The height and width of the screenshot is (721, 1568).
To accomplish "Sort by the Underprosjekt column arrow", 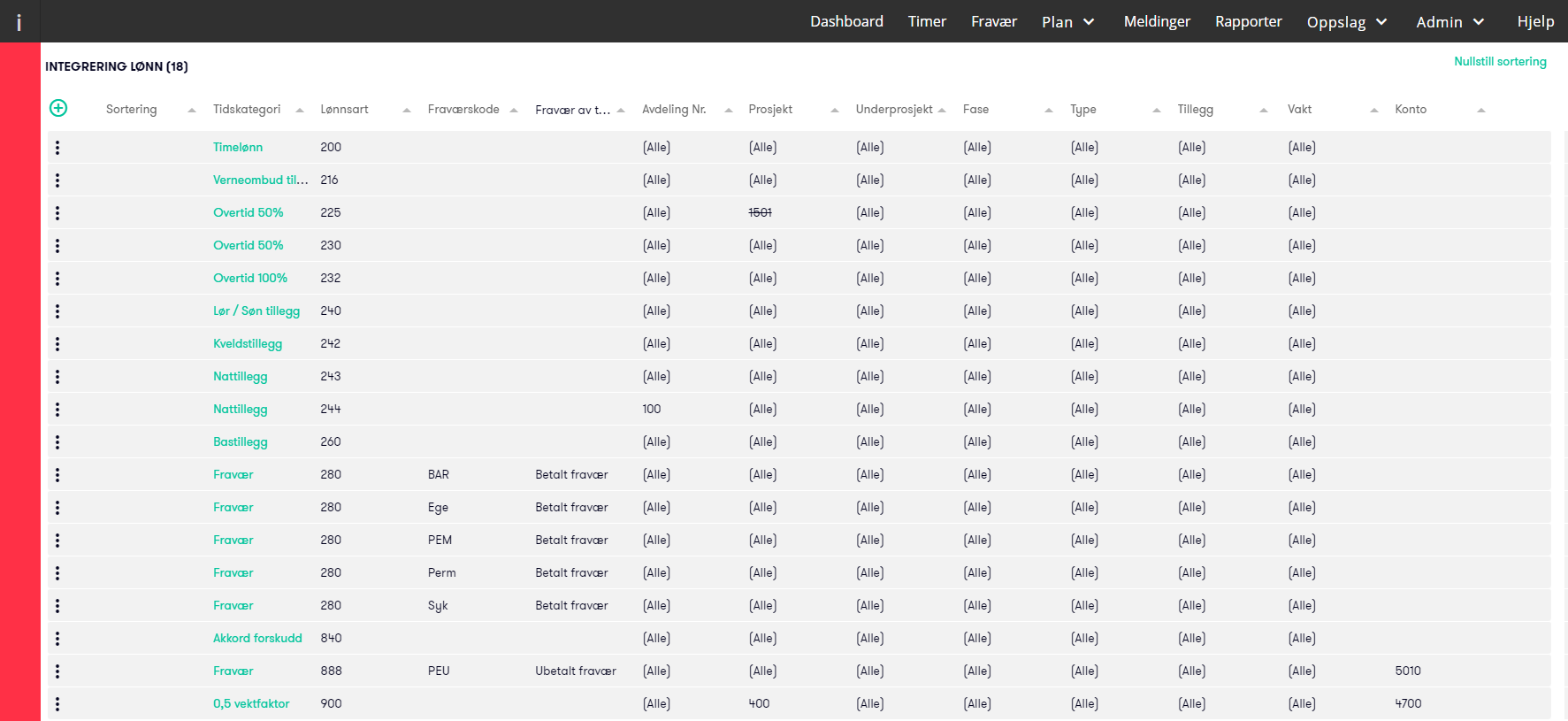I will (942, 111).
